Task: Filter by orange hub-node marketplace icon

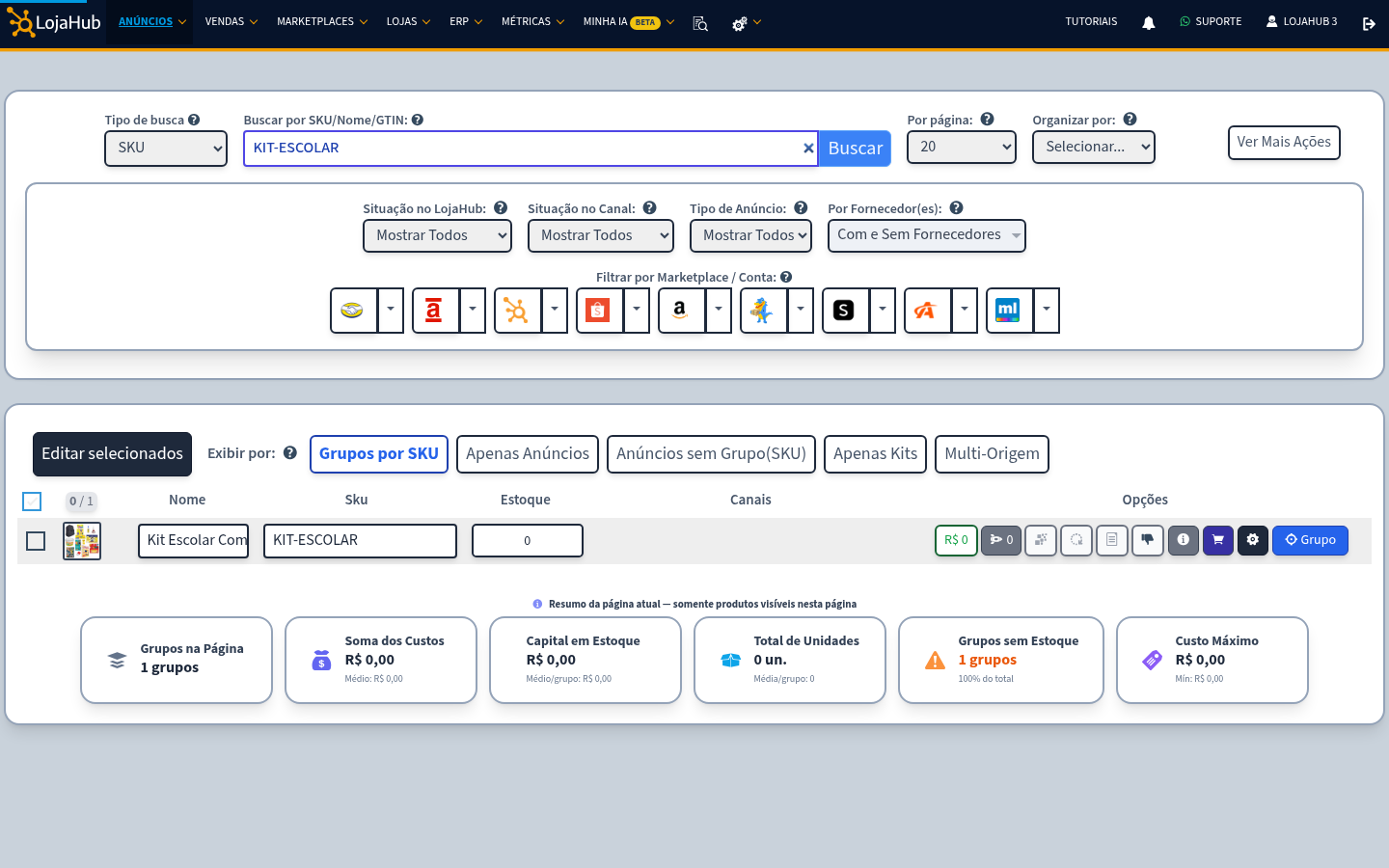Action: (517, 311)
